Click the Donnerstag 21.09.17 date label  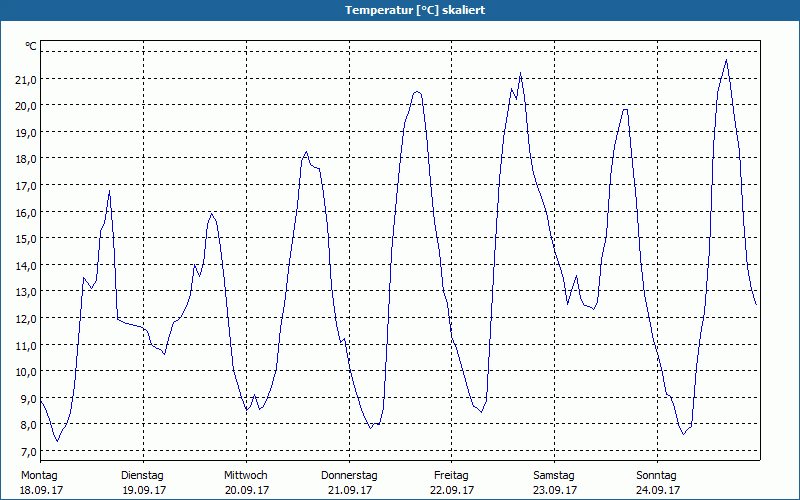click(349, 483)
